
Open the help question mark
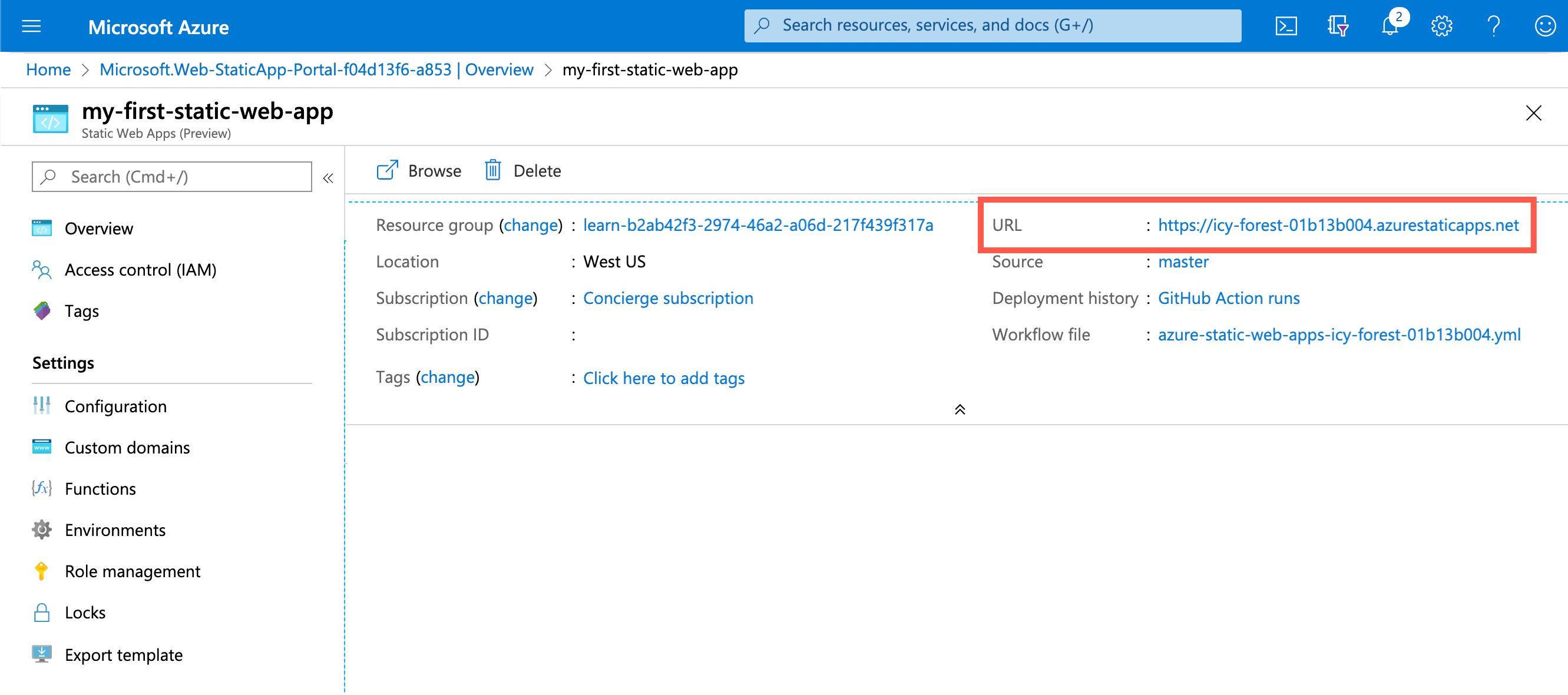pos(1493,26)
